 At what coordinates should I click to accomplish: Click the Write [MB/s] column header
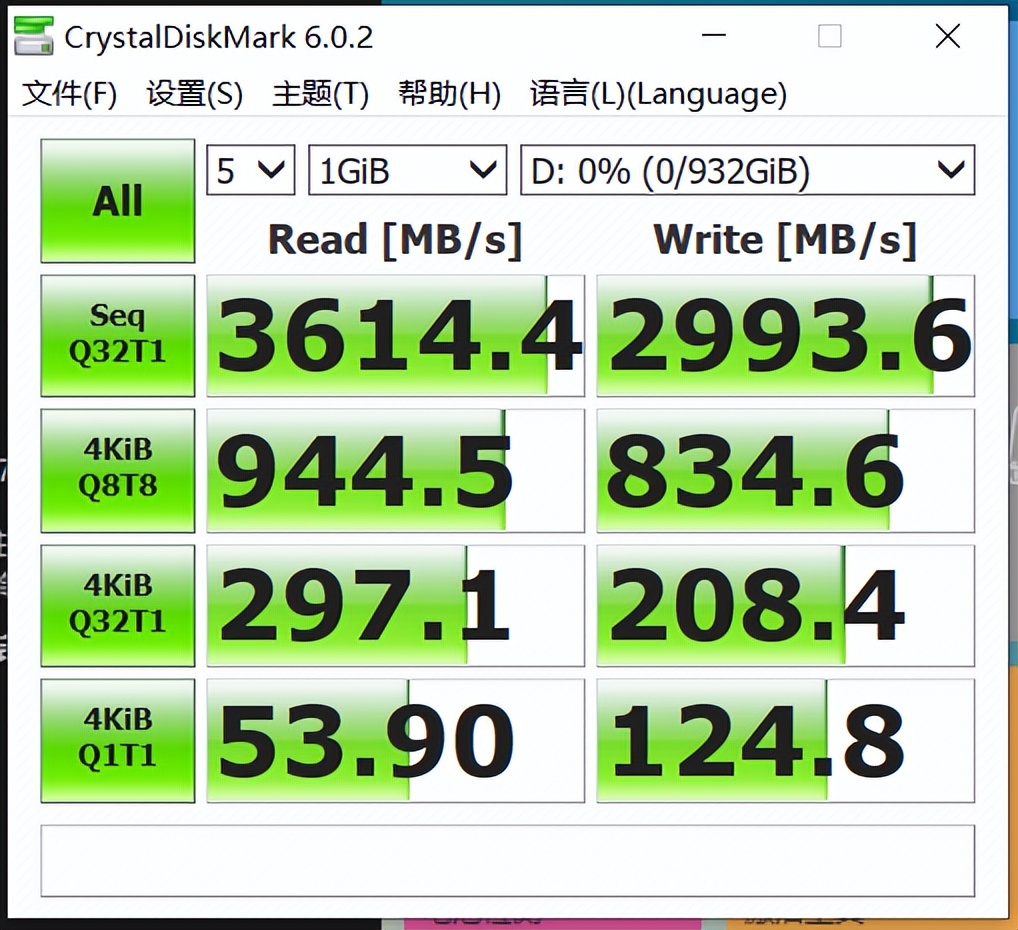785,240
